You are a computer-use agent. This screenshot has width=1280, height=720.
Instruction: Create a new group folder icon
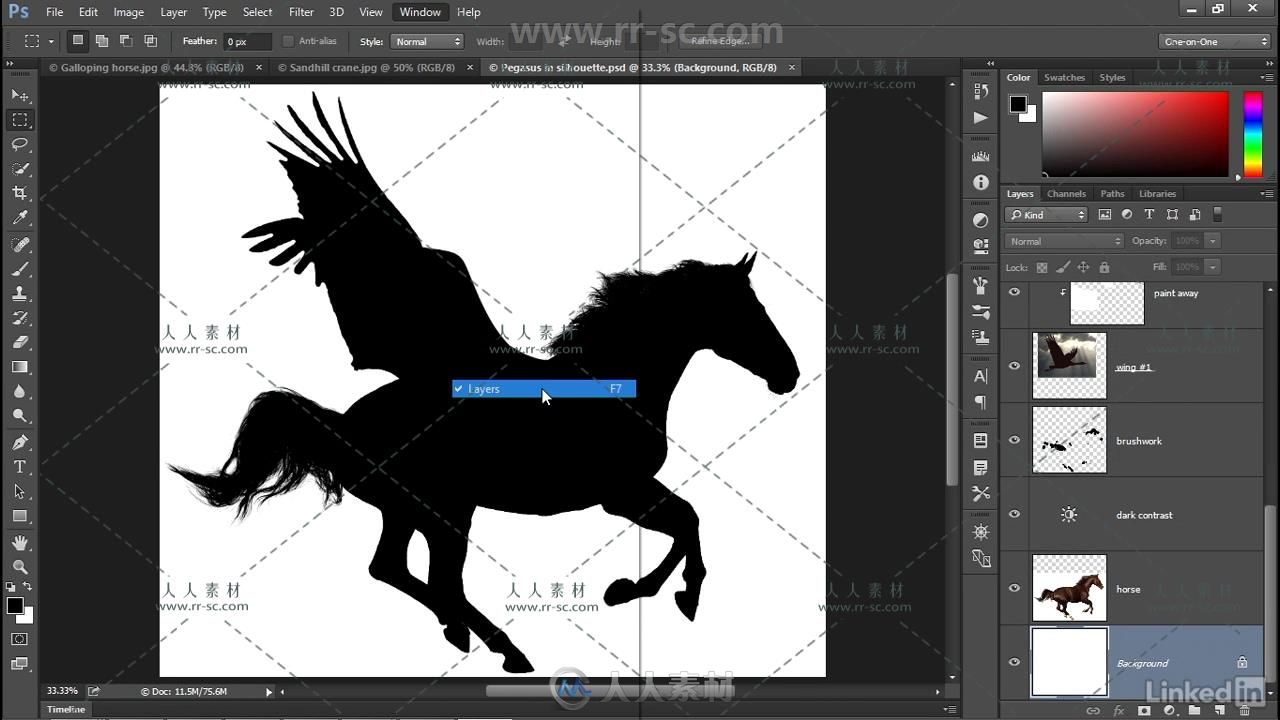coord(1194,710)
